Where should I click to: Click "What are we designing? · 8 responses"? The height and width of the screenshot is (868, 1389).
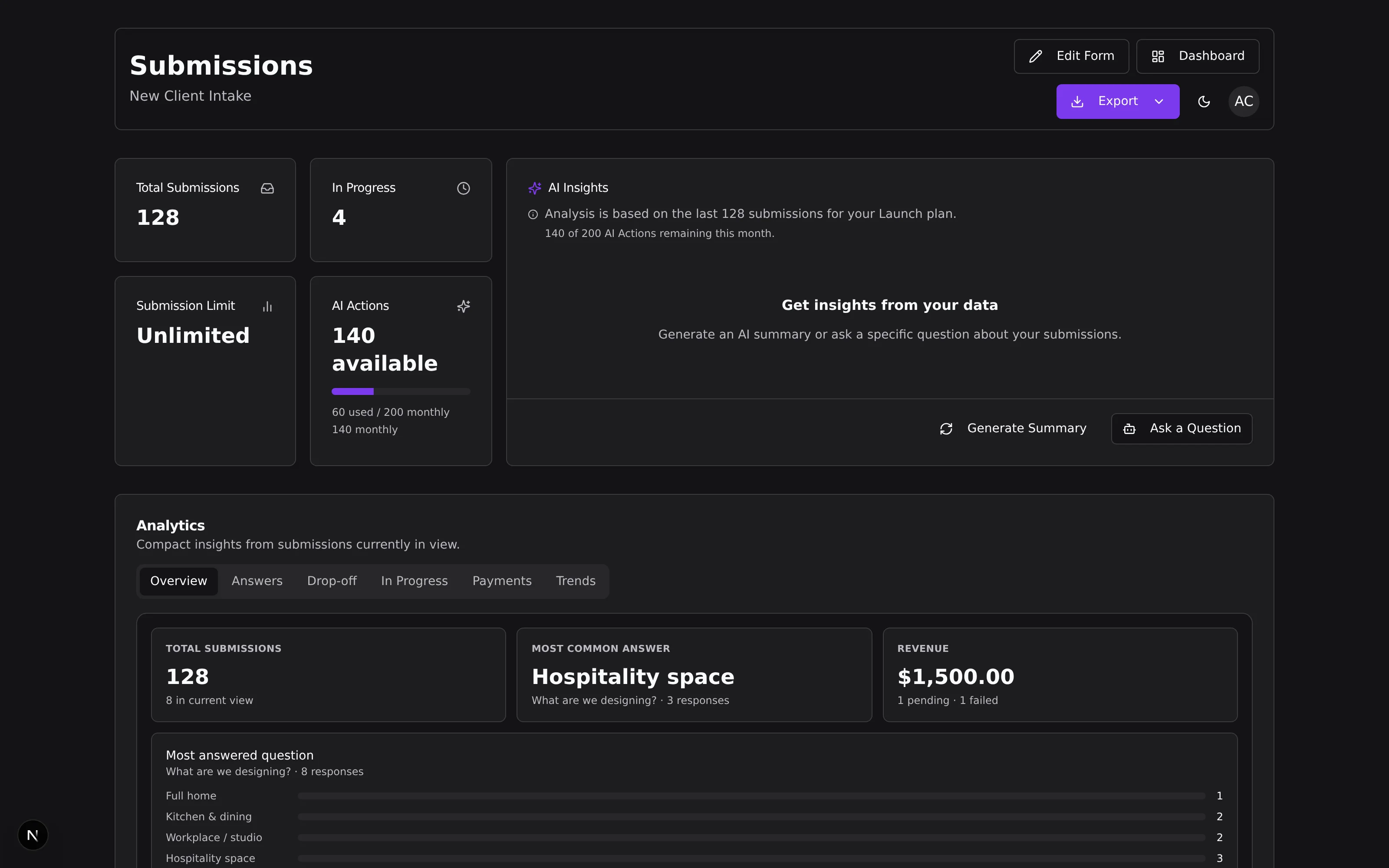[265, 772]
